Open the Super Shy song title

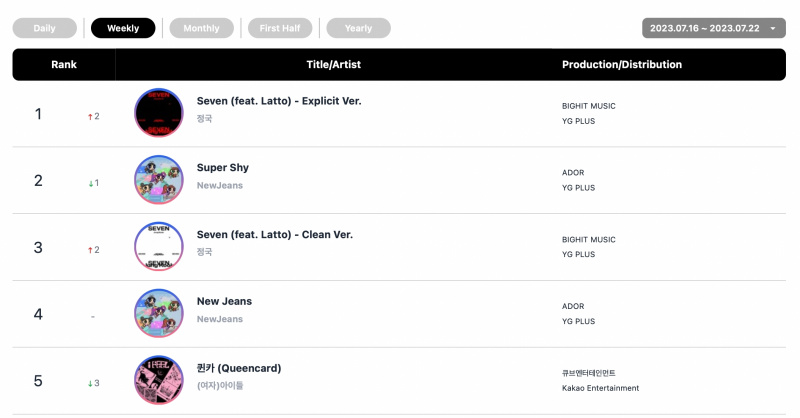pyautogui.click(x=223, y=168)
